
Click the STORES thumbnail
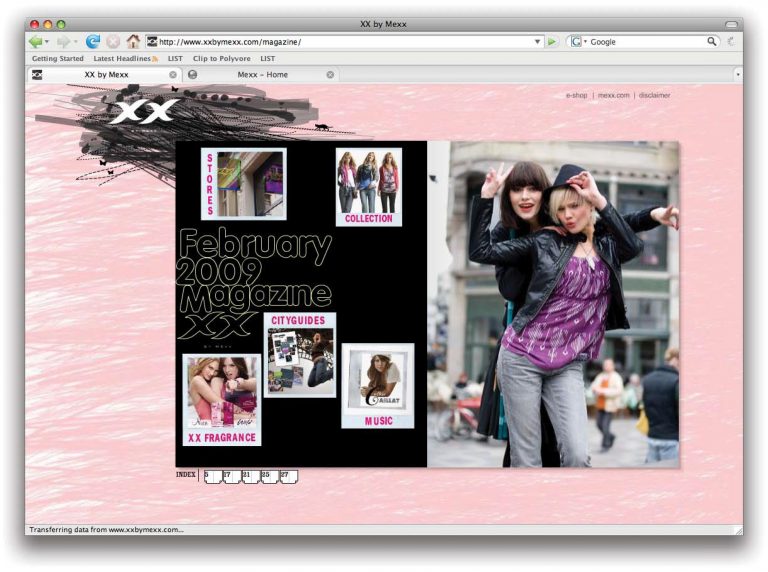[x=244, y=184]
